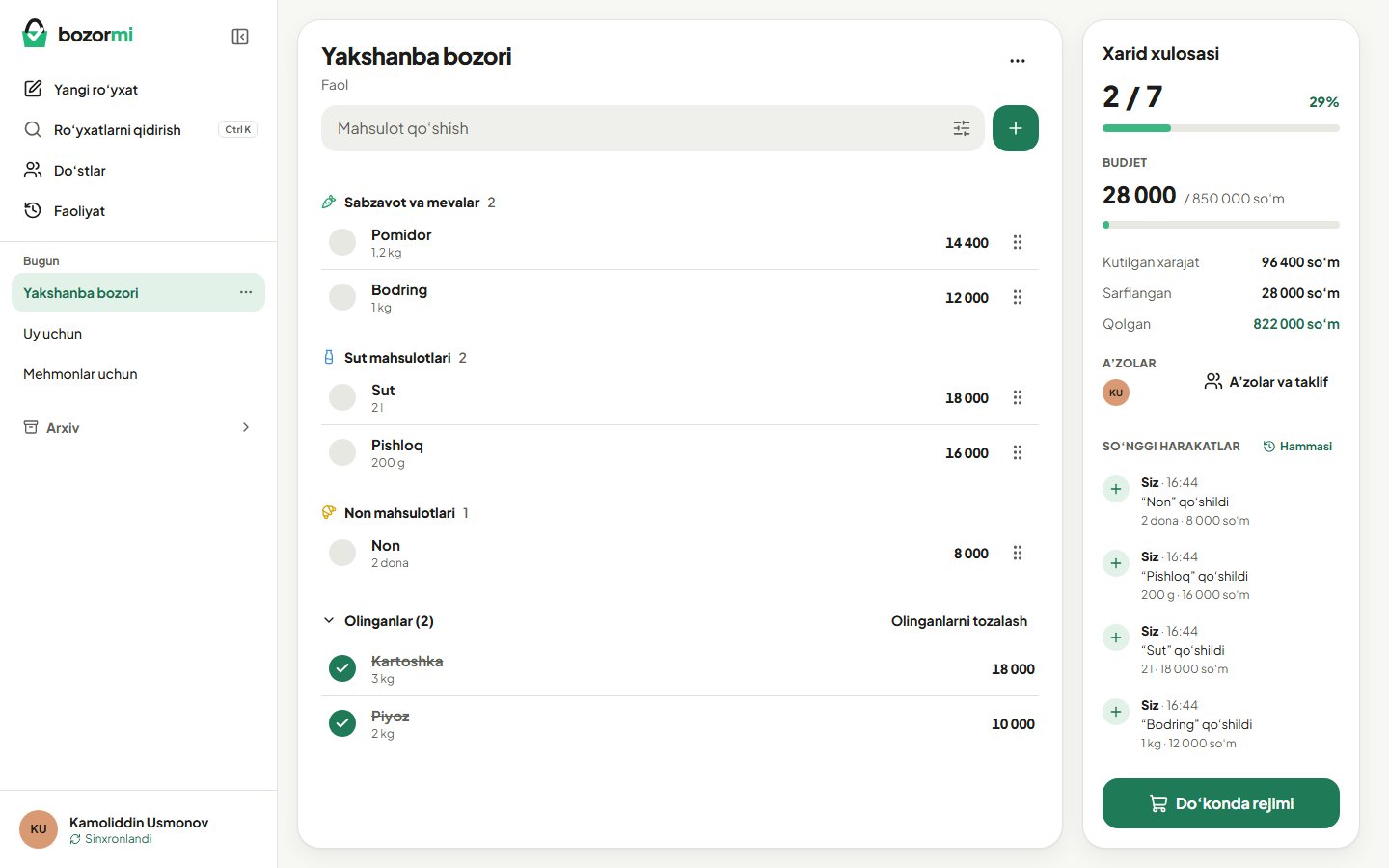Go to Do'stlar section
The height and width of the screenshot is (868, 1389).
point(138,170)
